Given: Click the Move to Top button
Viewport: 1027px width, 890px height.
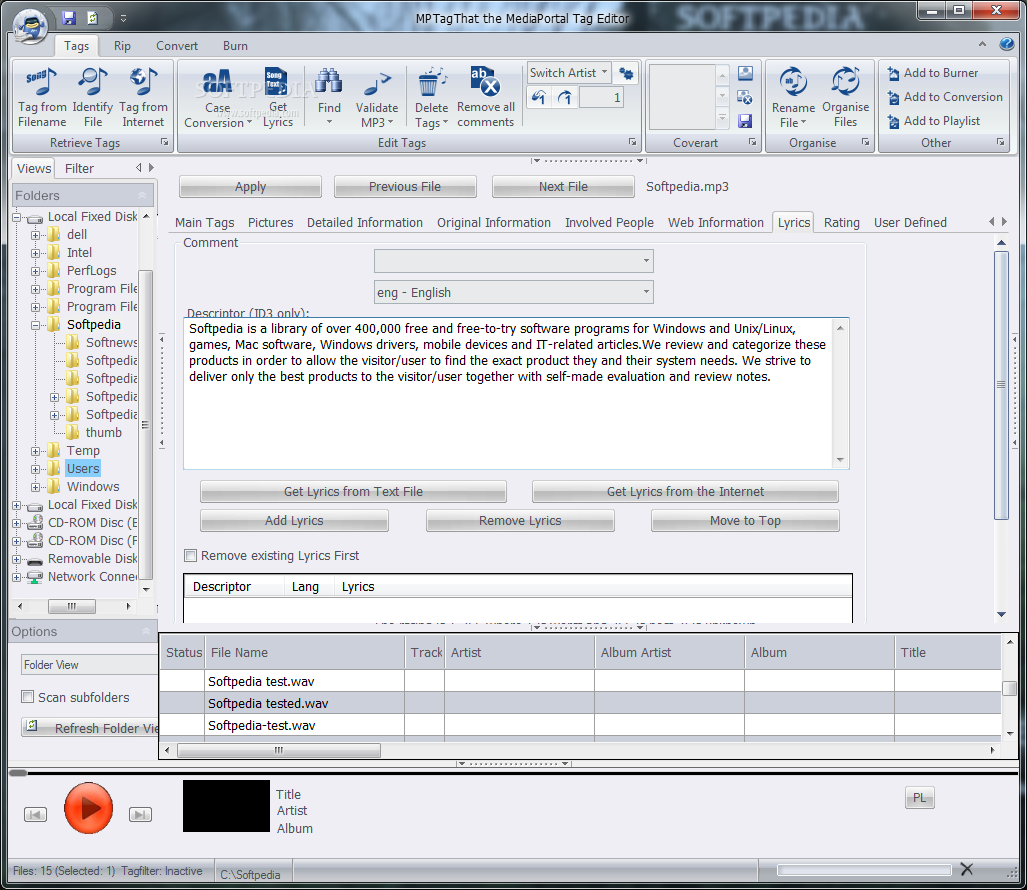Looking at the screenshot, I should click(745, 521).
